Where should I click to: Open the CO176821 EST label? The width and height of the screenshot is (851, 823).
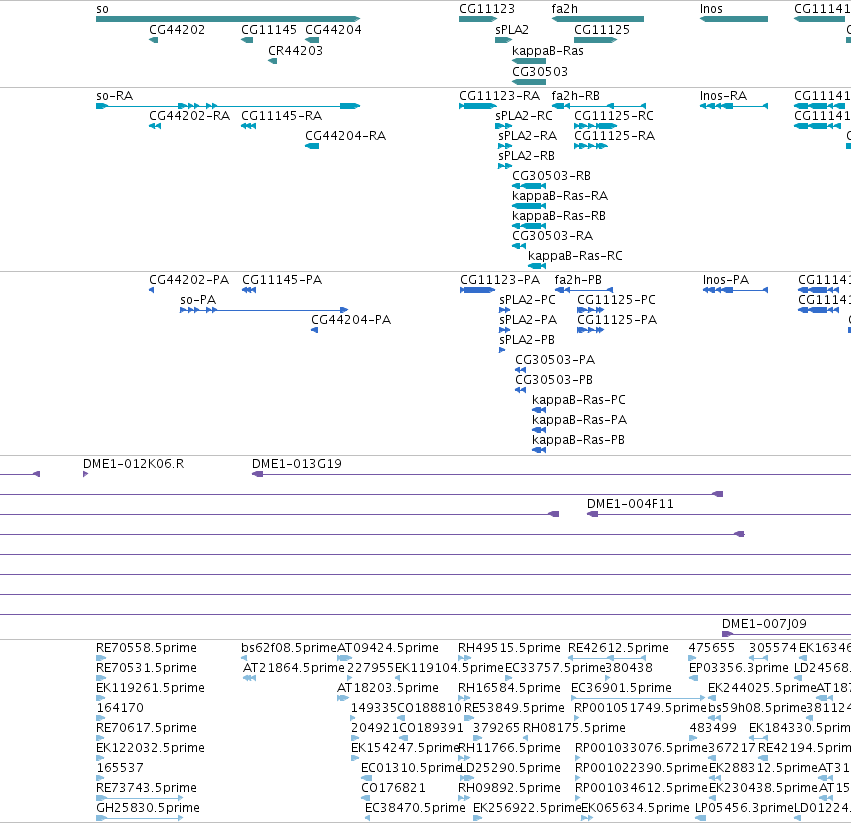pos(393,788)
